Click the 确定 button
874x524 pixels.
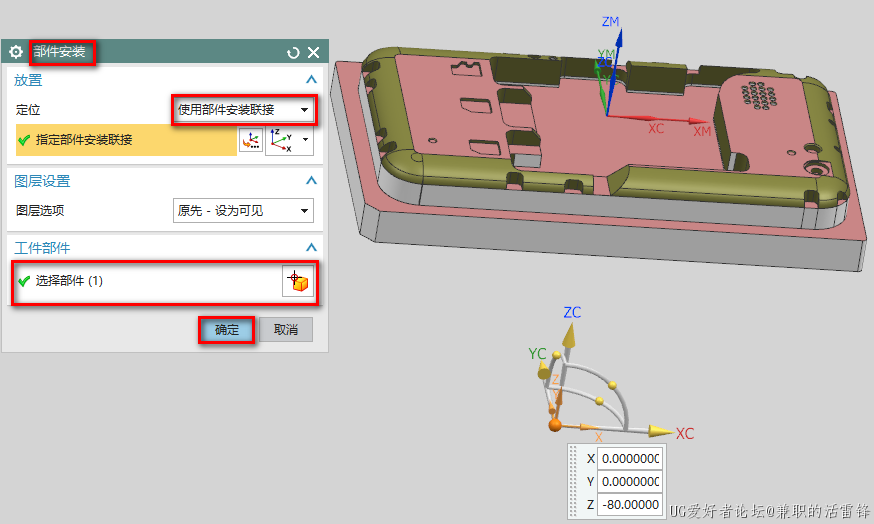point(227,330)
